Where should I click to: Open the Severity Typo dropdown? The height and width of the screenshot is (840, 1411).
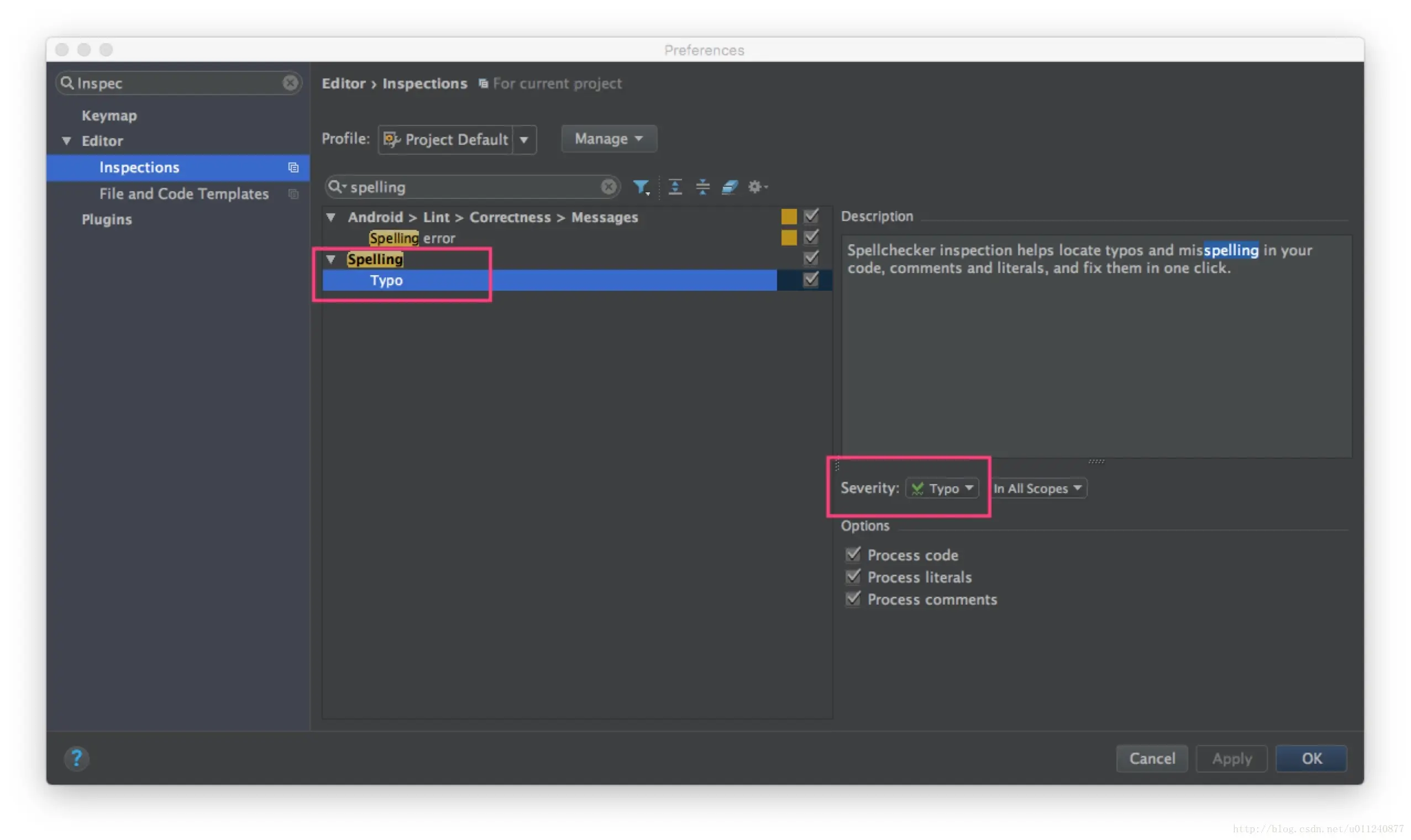click(942, 489)
